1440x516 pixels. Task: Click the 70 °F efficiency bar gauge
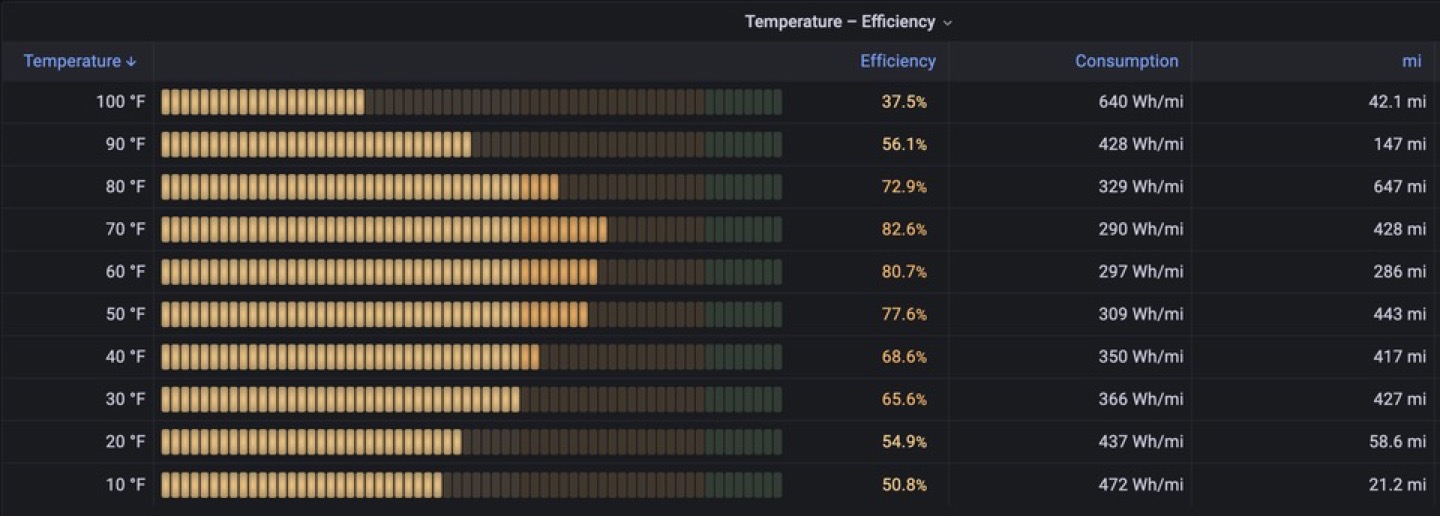coord(471,229)
